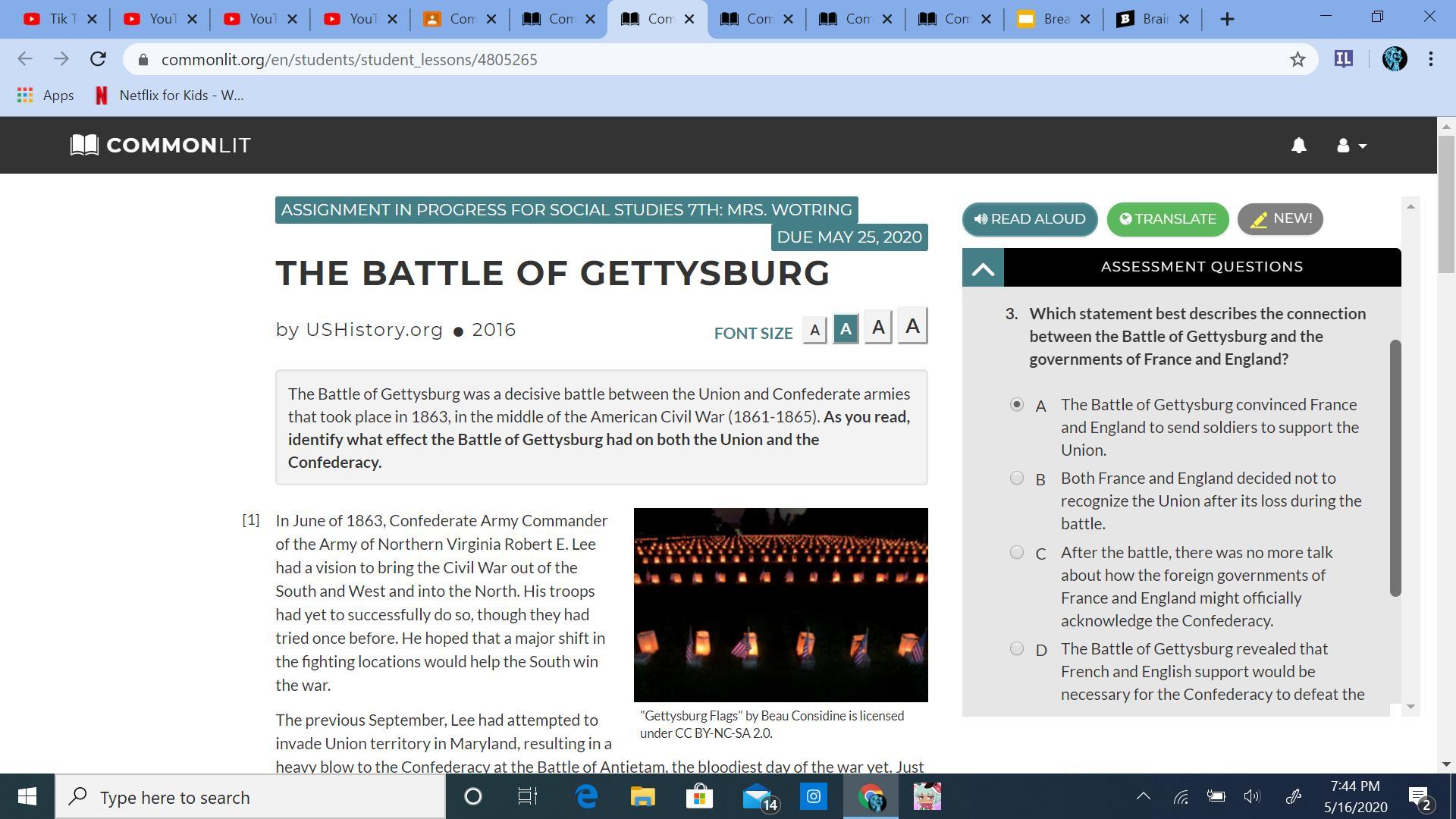Select answer option B radio button

(x=1017, y=479)
